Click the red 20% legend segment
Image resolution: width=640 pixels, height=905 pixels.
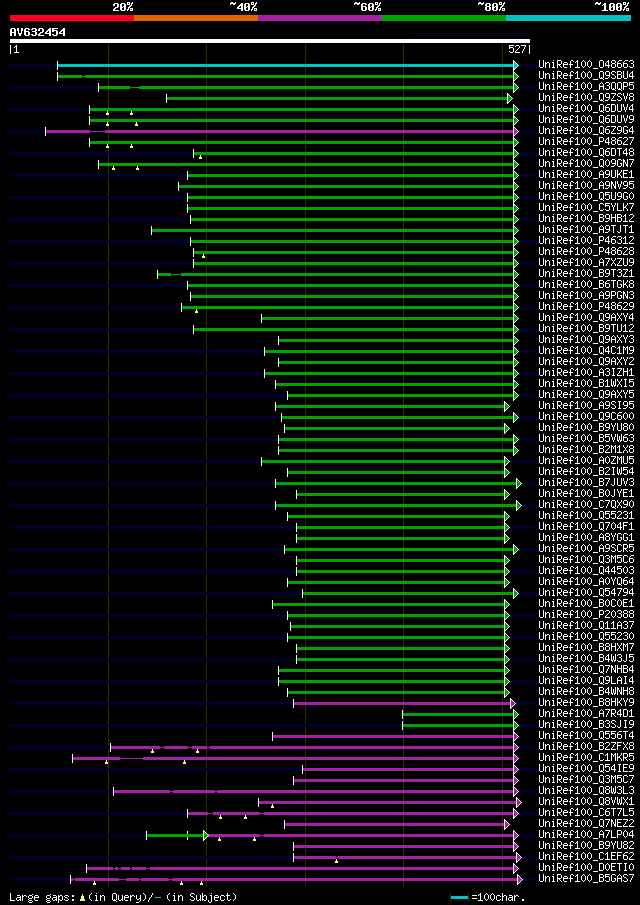[72, 18]
